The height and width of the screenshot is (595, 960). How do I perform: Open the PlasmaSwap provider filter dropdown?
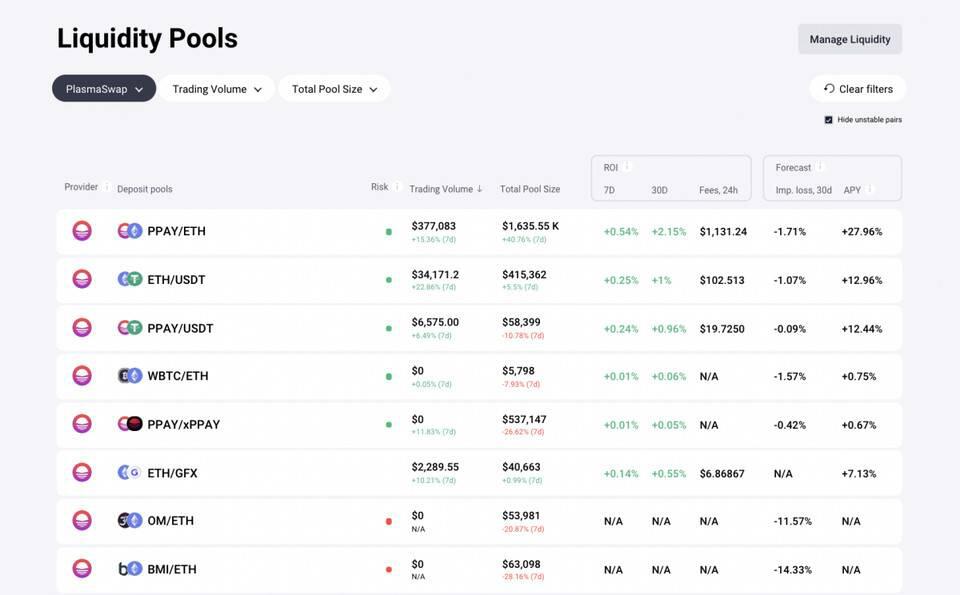pyautogui.click(x=104, y=89)
